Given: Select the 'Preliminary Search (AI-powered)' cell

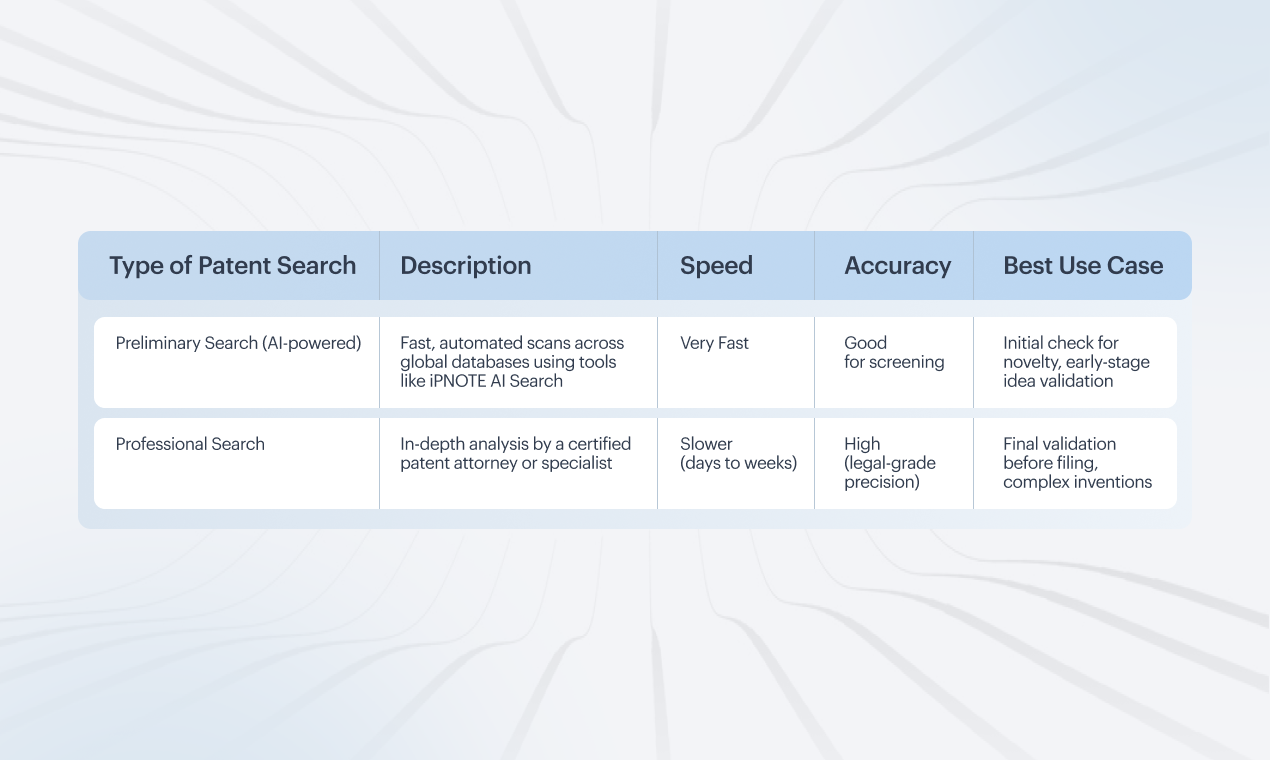Looking at the screenshot, I should point(238,343).
